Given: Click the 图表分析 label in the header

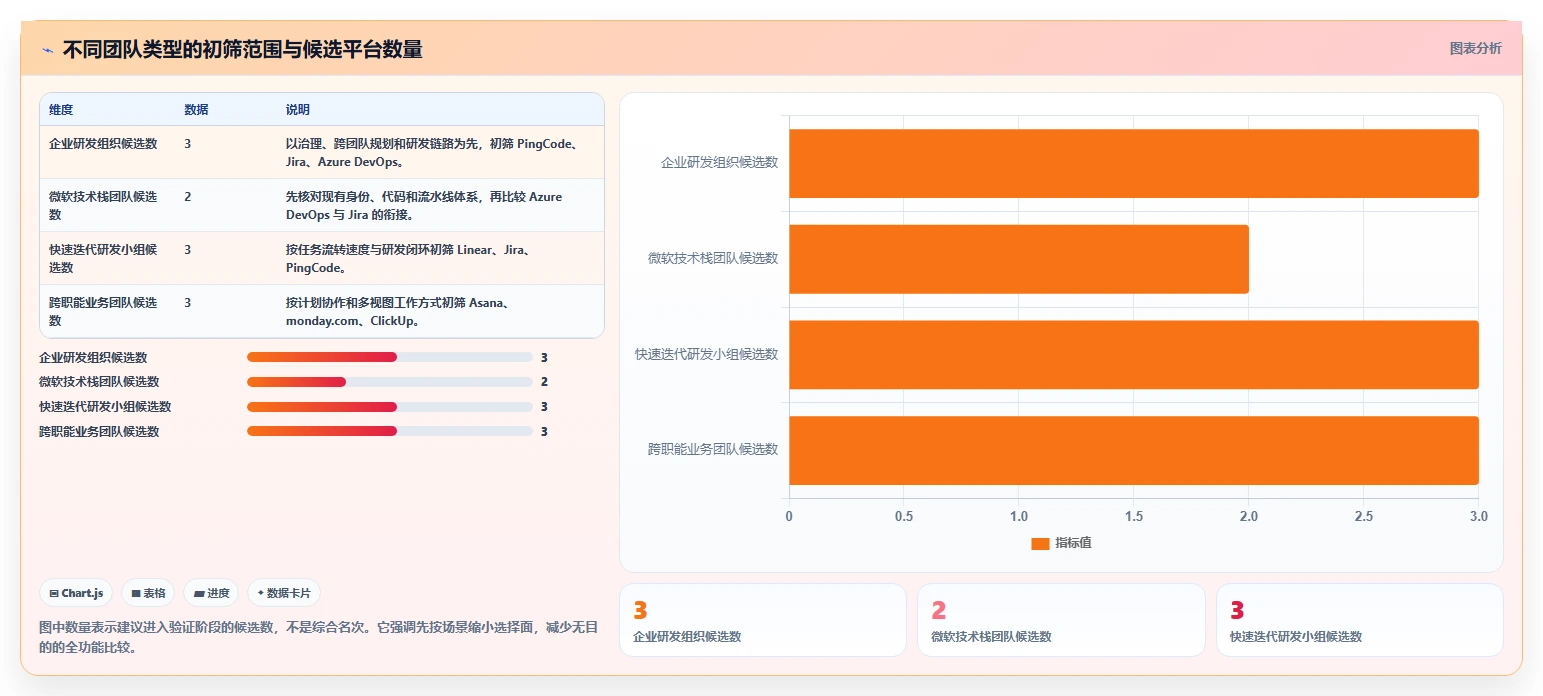Looking at the screenshot, I should tap(1475, 48).
